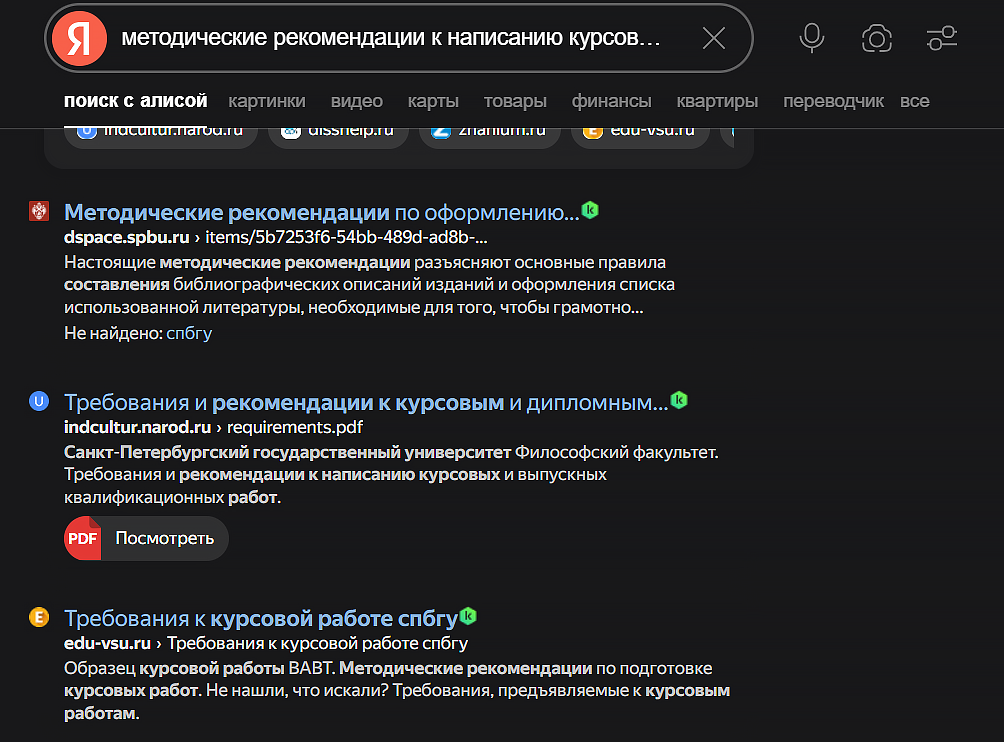Switch to the картинки tab
This screenshot has height=742, width=1004.
(x=266, y=100)
